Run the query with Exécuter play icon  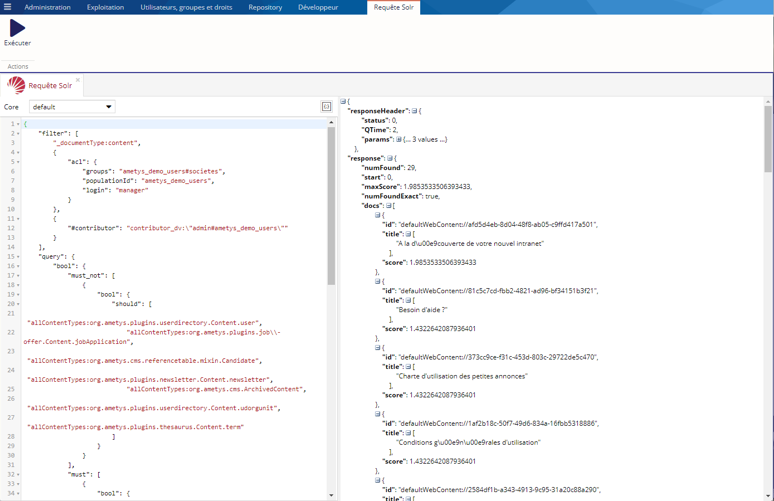pos(17,28)
